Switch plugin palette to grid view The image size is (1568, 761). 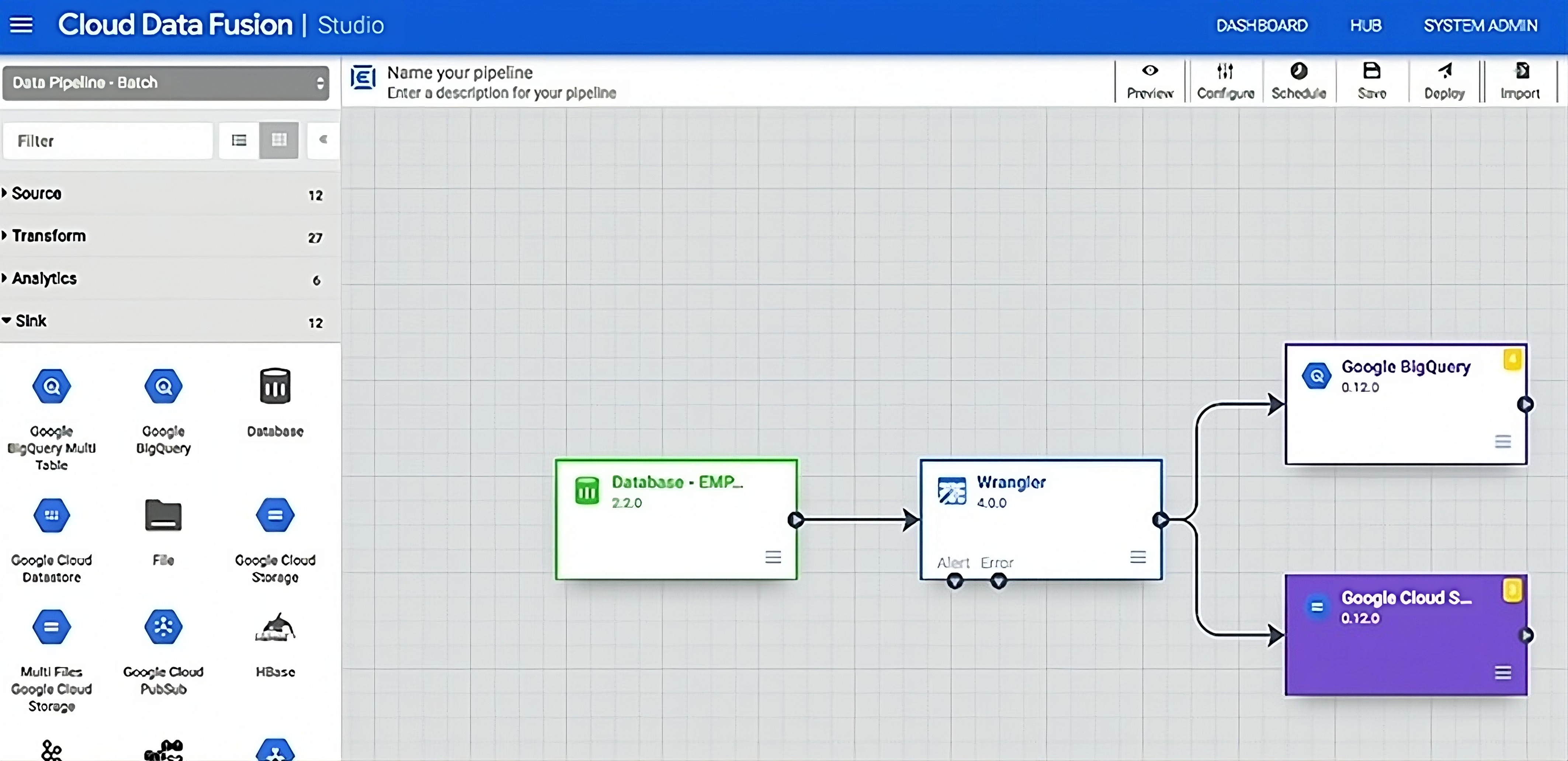click(x=279, y=140)
